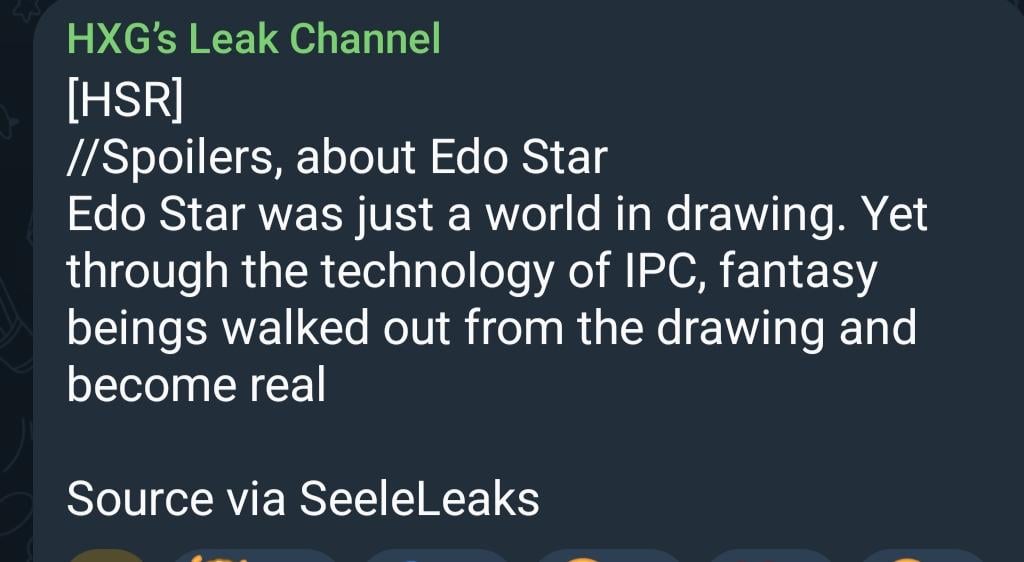Click the words become real
The image size is (1024, 562).
coord(196,386)
